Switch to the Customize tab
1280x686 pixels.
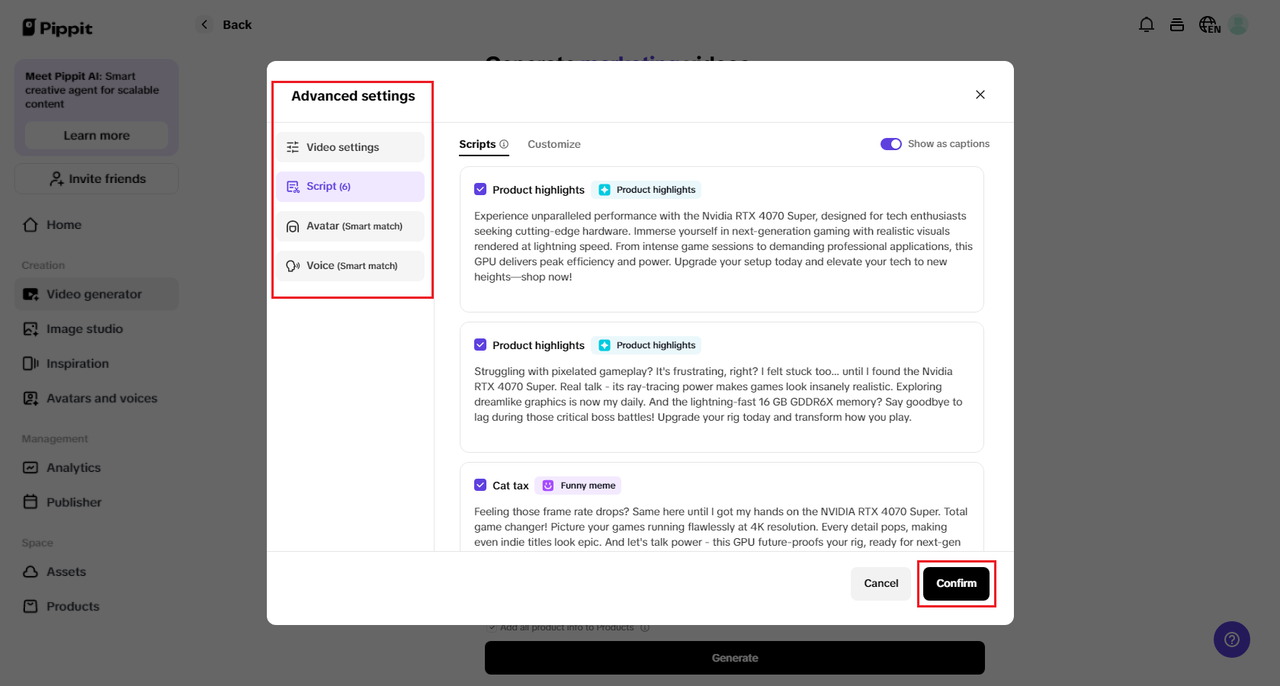click(x=554, y=143)
